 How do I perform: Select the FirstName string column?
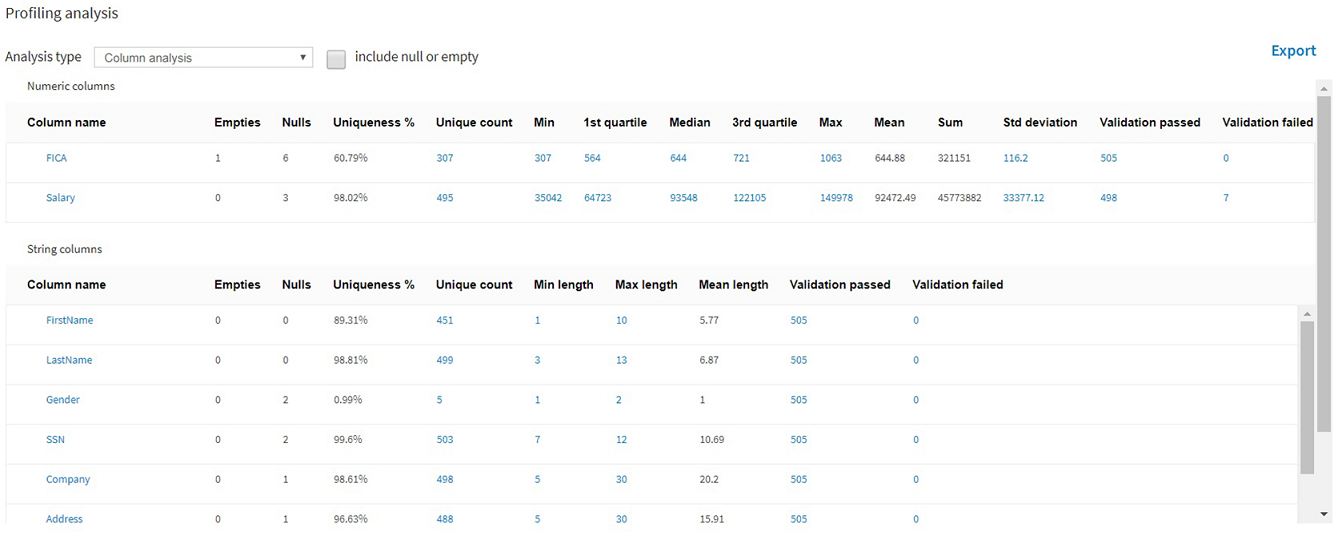tap(69, 320)
